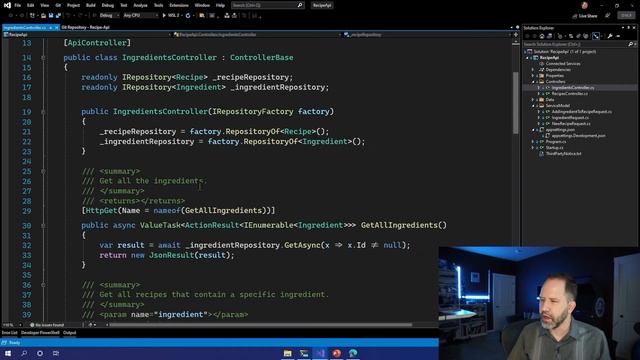
Task: Open the File menu
Action: [18, 5]
